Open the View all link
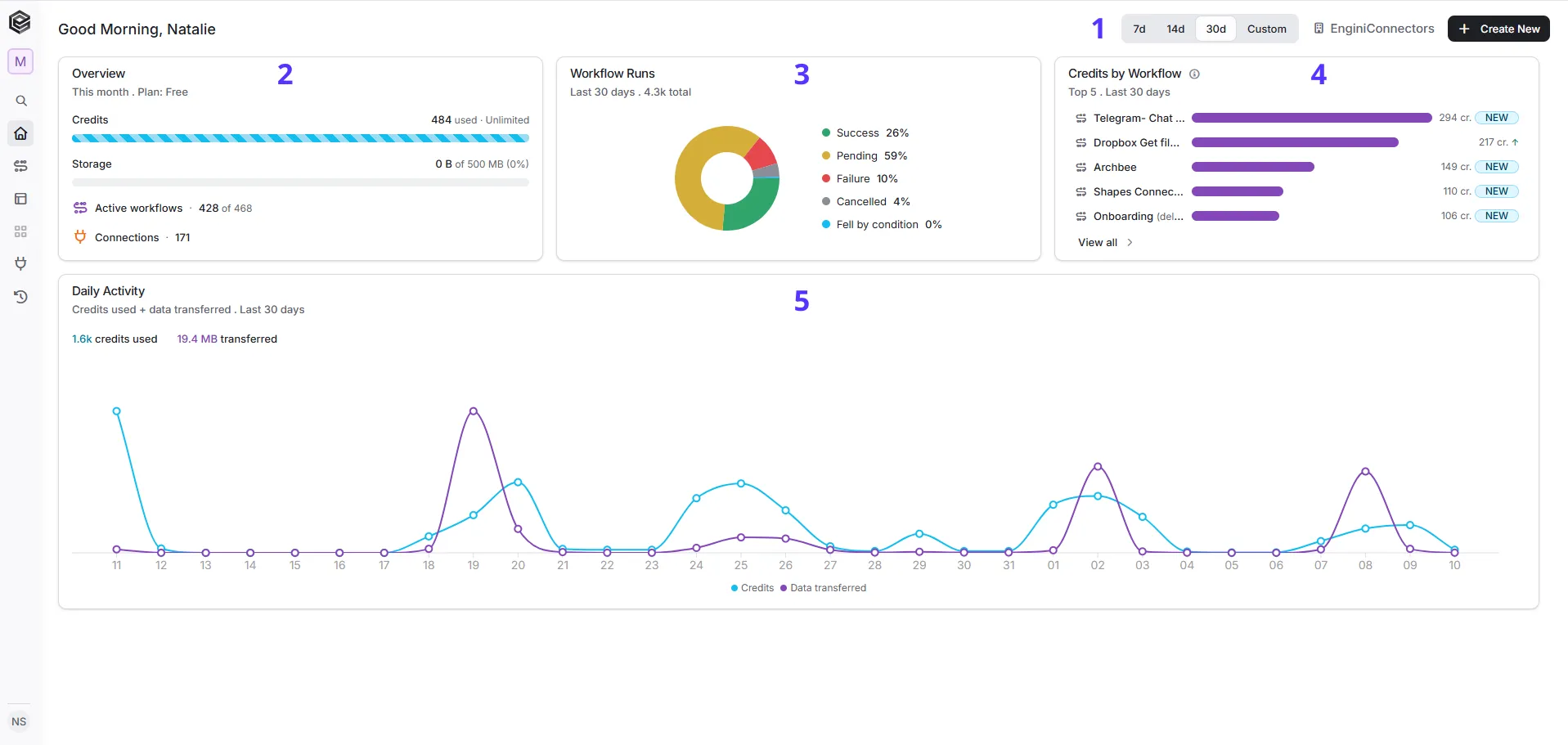This screenshot has width=1568, height=745. click(x=1098, y=242)
